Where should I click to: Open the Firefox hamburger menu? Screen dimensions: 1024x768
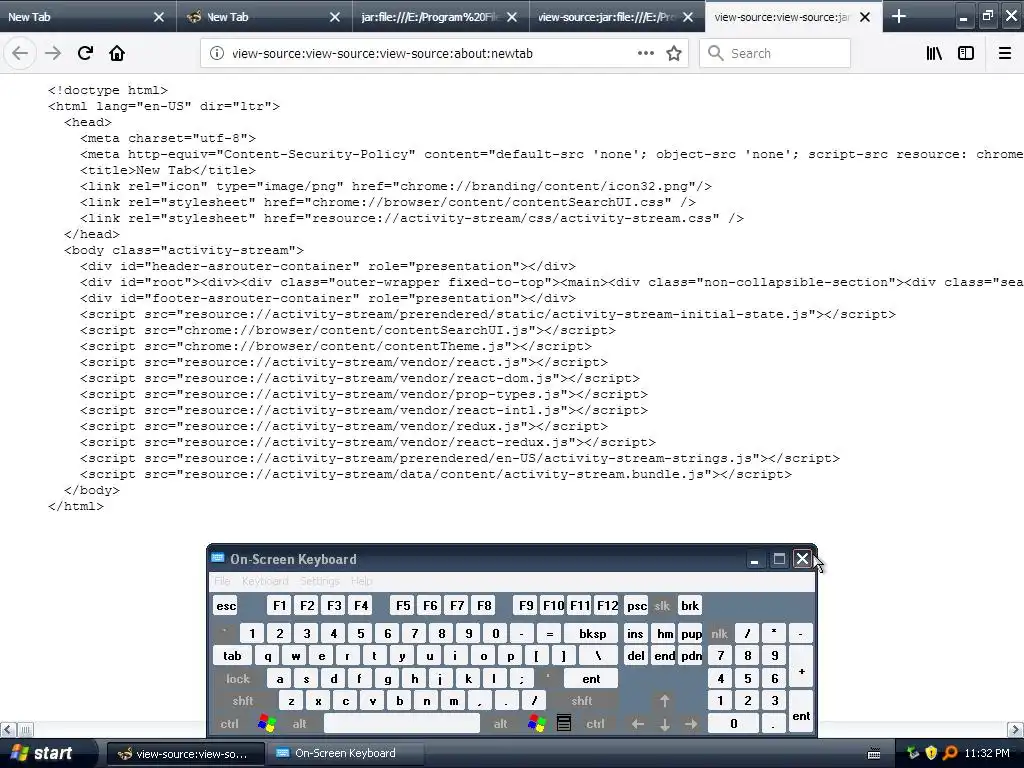(x=1005, y=53)
